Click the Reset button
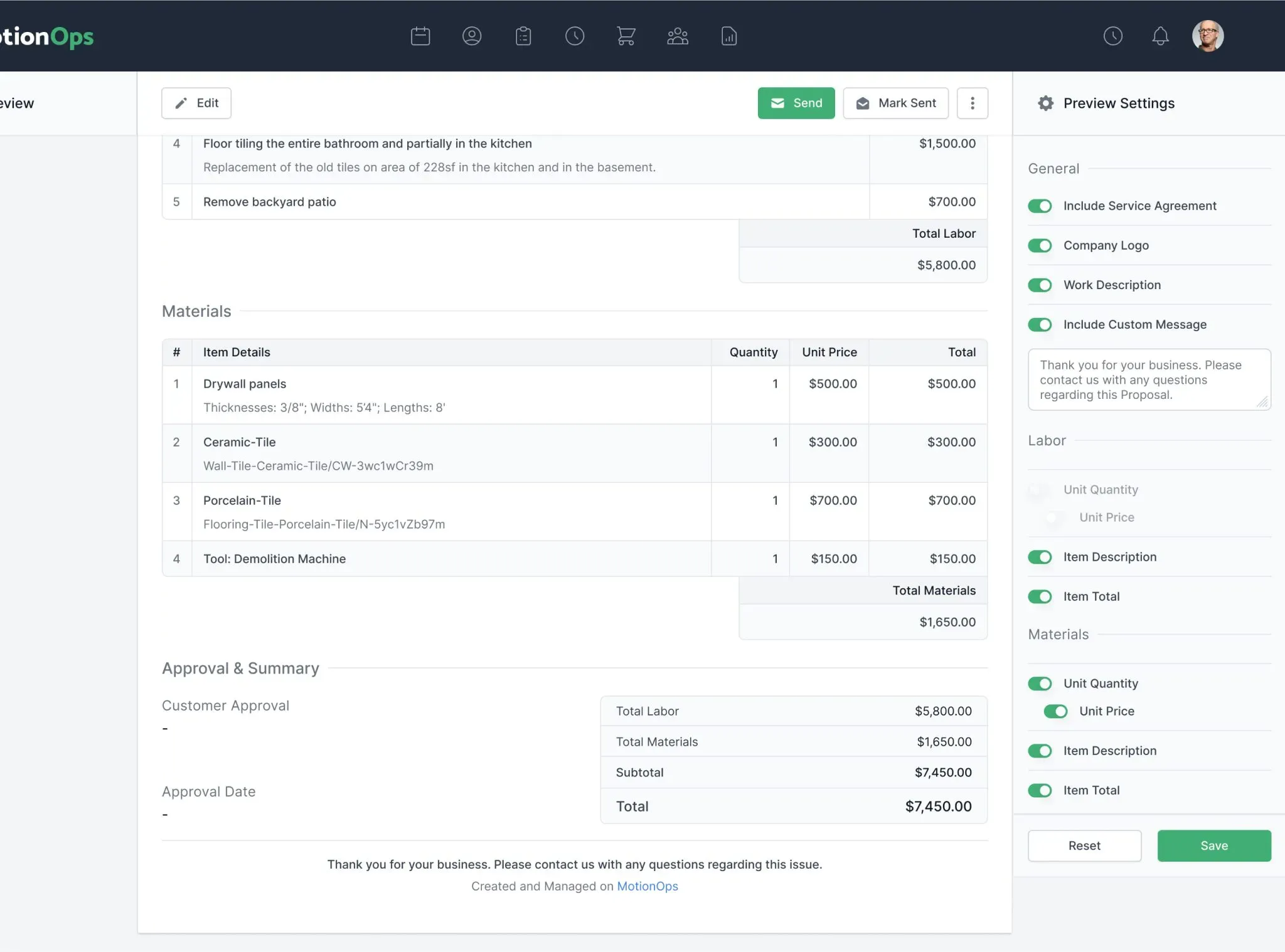 [1084, 845]
